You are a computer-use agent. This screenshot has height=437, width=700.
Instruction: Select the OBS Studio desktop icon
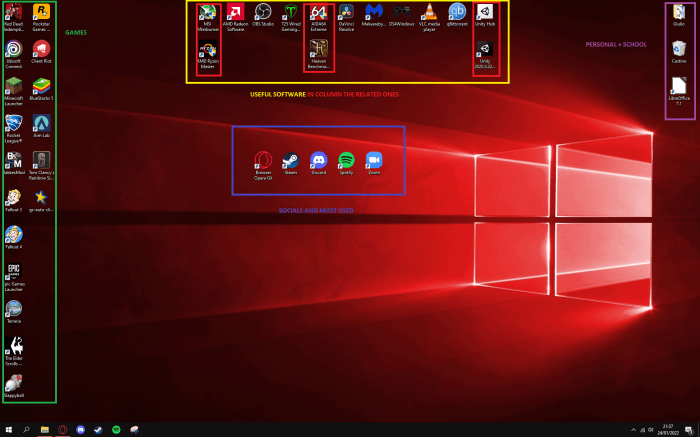tap(263, 15)
